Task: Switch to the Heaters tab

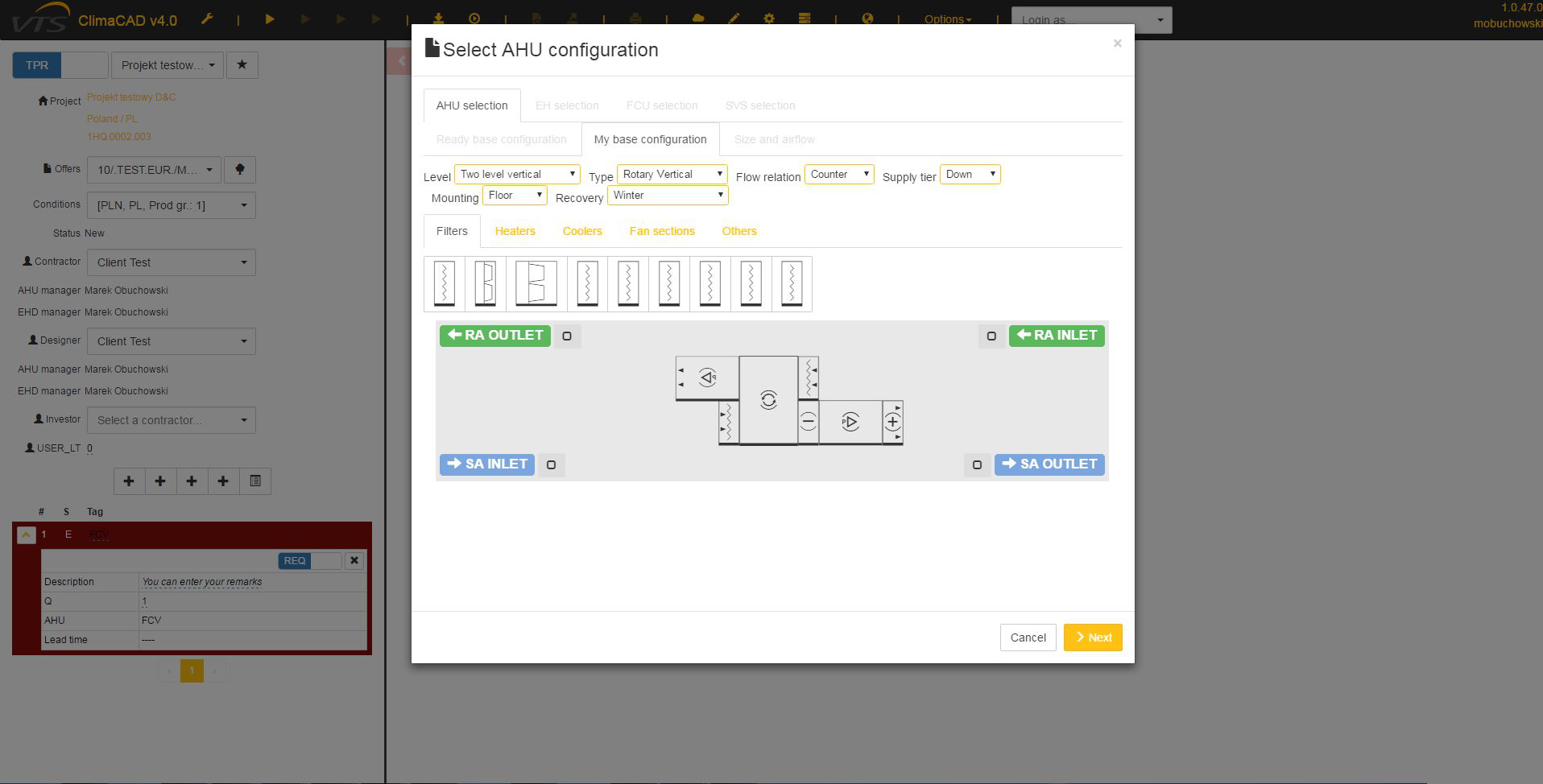Action: pos(515,231)
